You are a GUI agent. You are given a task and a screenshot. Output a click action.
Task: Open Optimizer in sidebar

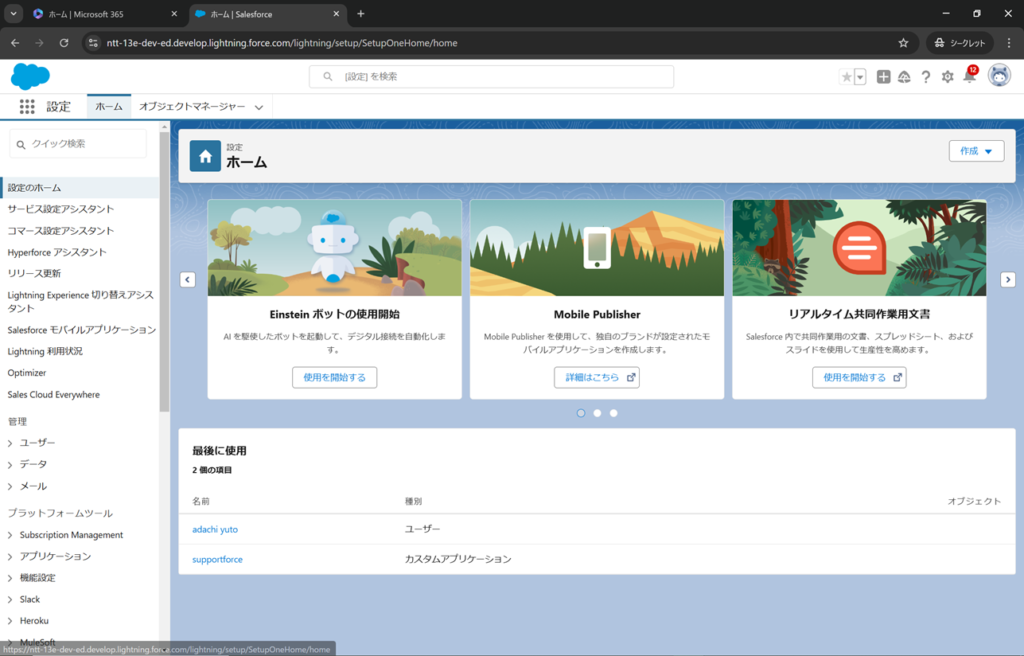point(27,373)
